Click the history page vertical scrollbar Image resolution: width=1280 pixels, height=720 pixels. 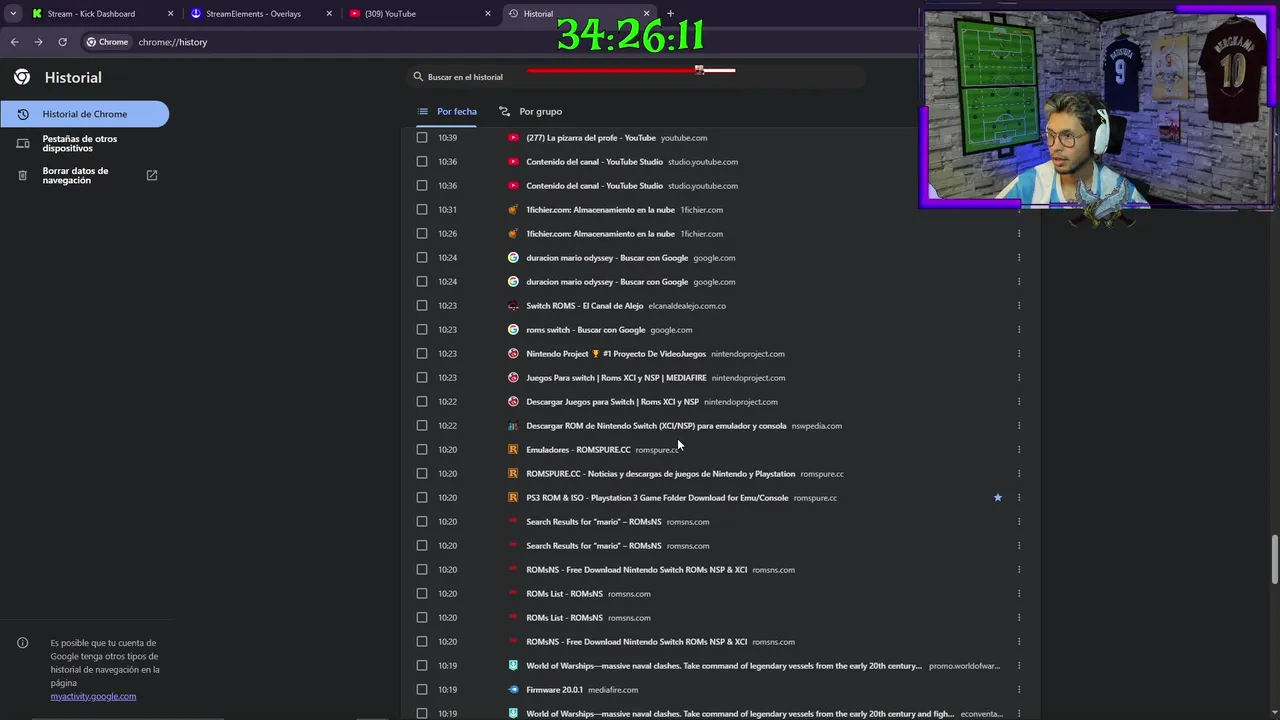pos(1274,560)
